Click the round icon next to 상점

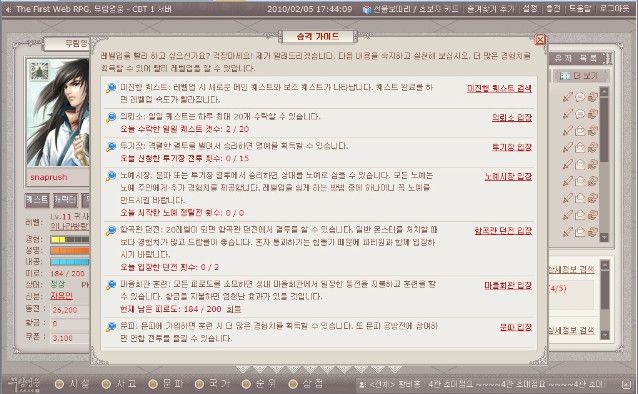(x=293, y=384)
